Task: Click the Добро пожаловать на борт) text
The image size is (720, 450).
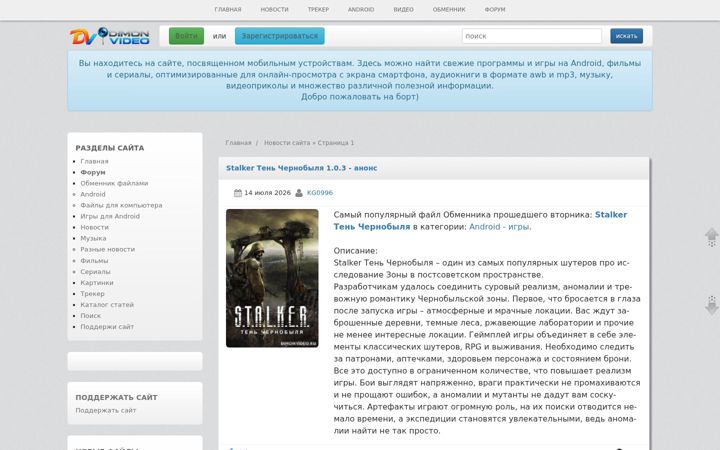Action: click(x=360, y=96)
